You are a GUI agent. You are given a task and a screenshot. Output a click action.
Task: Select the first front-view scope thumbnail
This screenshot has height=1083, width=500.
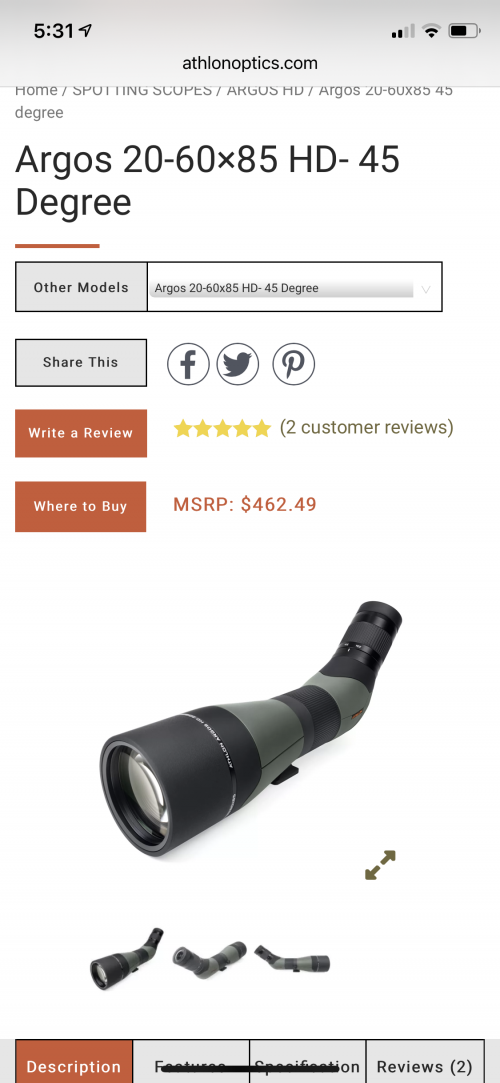pos(126,959)
